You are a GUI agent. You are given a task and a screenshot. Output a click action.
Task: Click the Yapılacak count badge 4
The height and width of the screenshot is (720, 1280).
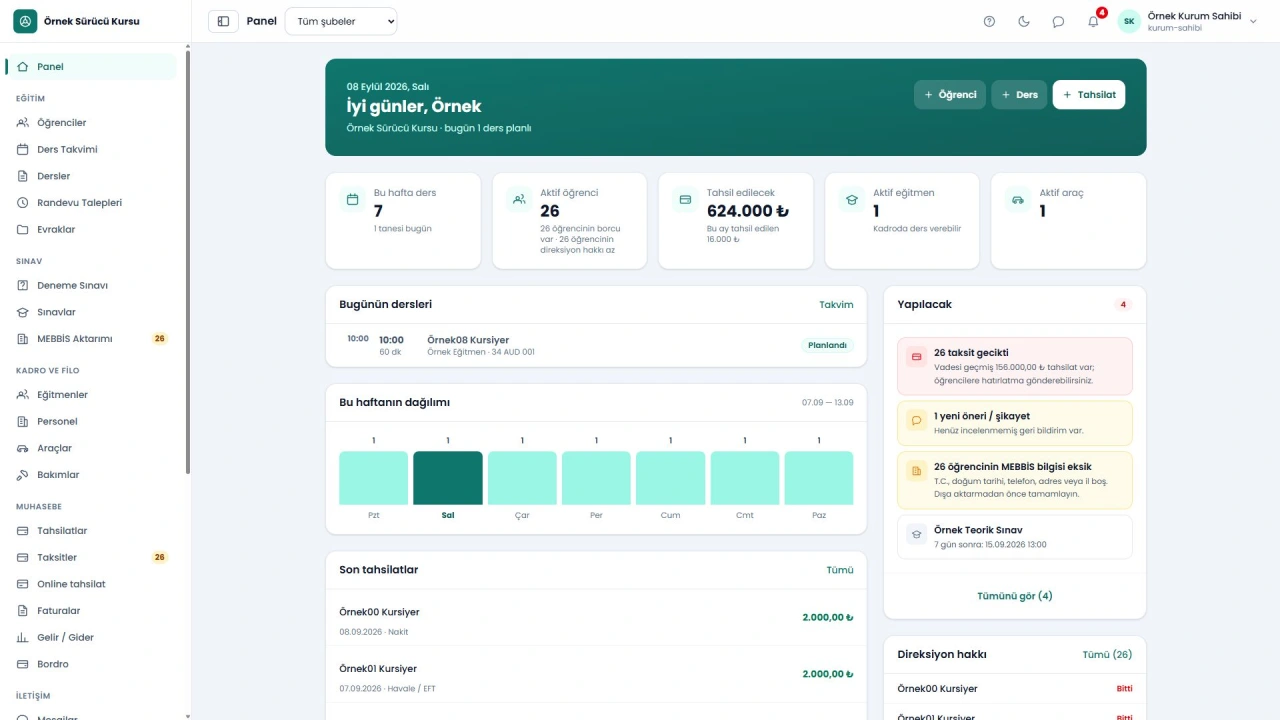[x=1123, y=305]
